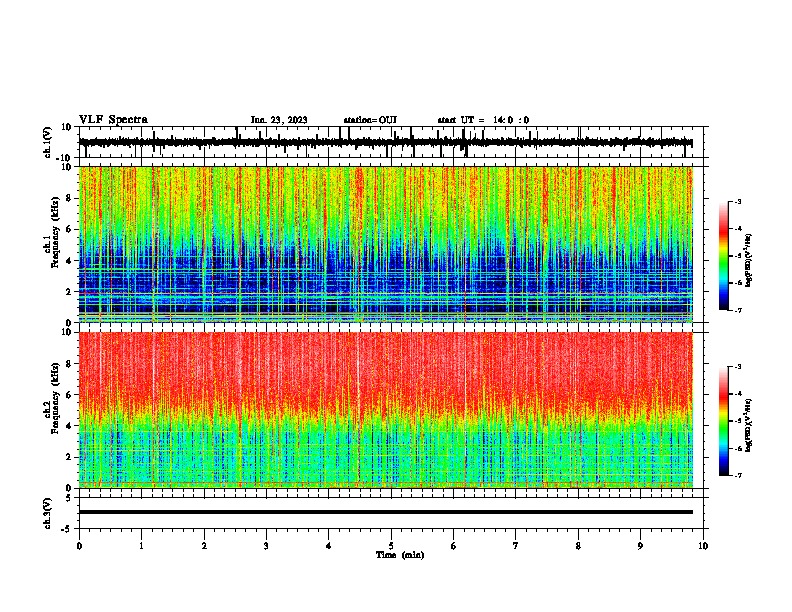Screen dimensions: 792x612
Task: Click time axis tick label "6"
Action: tap(454, 546)
